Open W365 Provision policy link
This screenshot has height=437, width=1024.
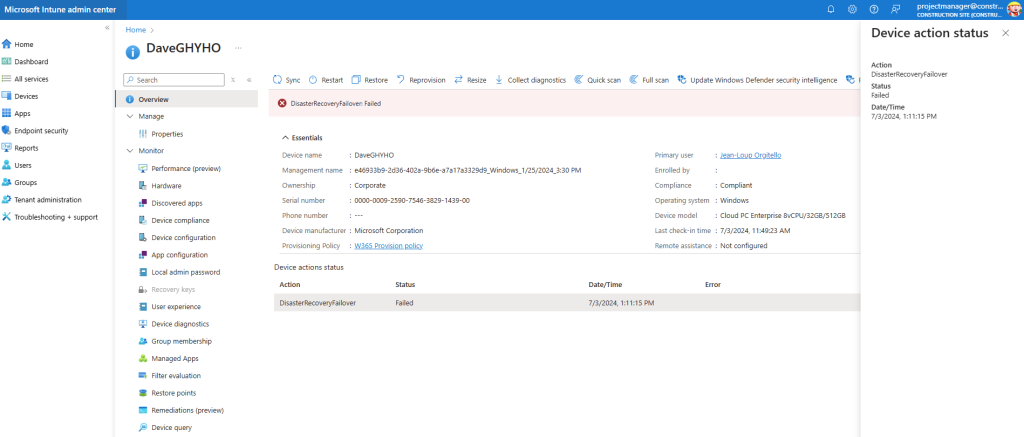(389, 246)
